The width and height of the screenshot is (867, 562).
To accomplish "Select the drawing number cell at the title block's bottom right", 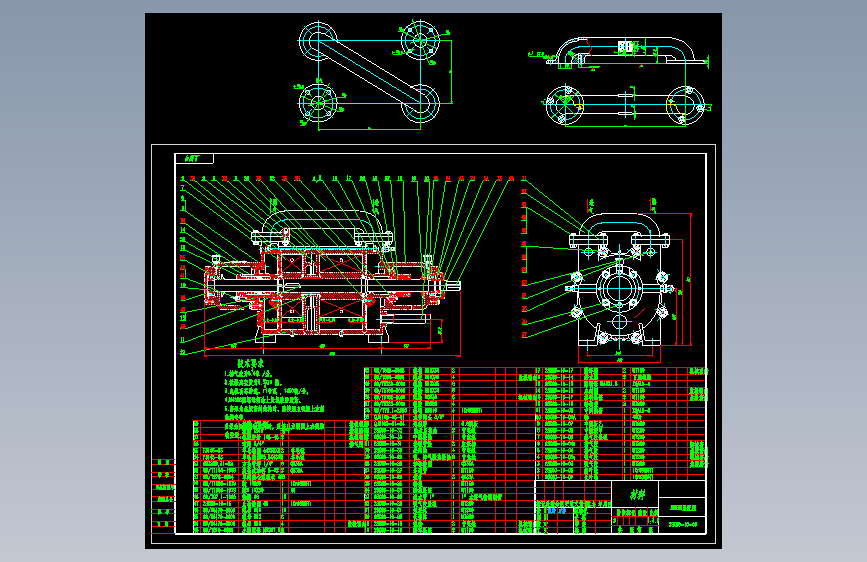I will (x=683, y=524).
